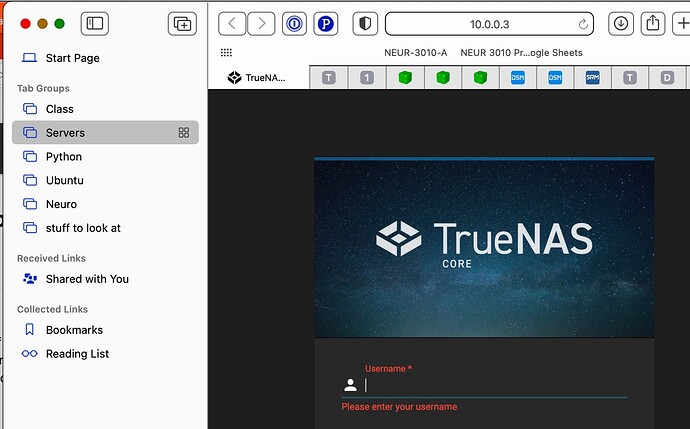Switch to the second DSM tab
The width and height of the screenshot is (690, 429).
tap(555, 78)
